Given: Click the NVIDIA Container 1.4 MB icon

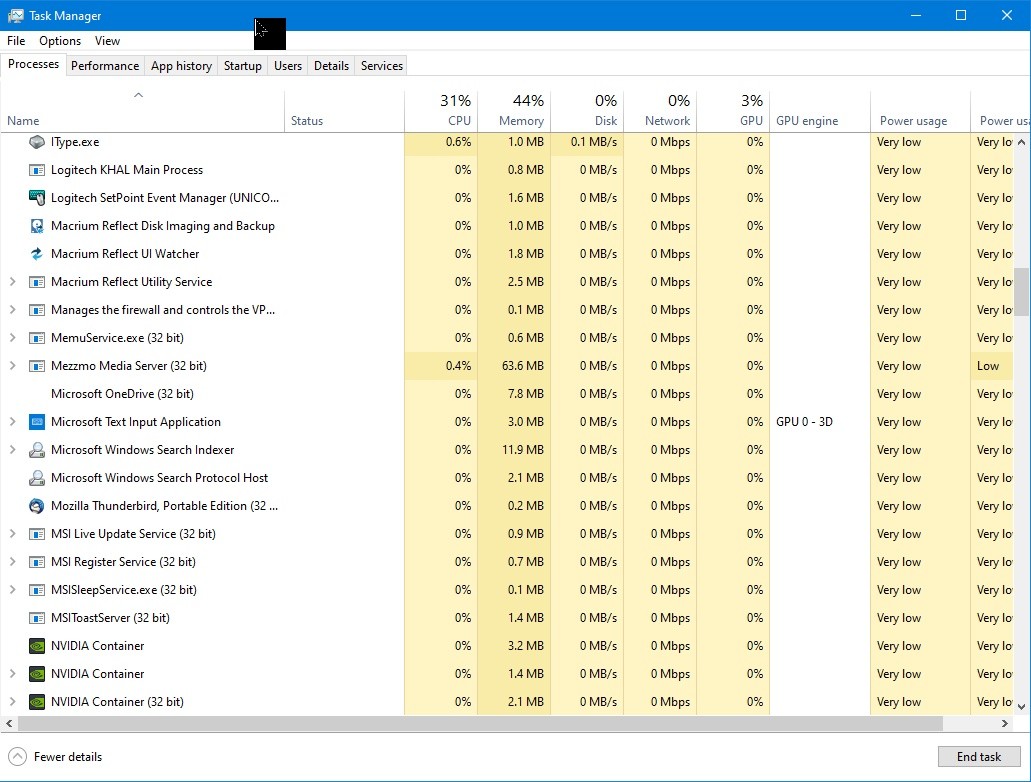Looking at the screenshot, I should tap(37, 674).
